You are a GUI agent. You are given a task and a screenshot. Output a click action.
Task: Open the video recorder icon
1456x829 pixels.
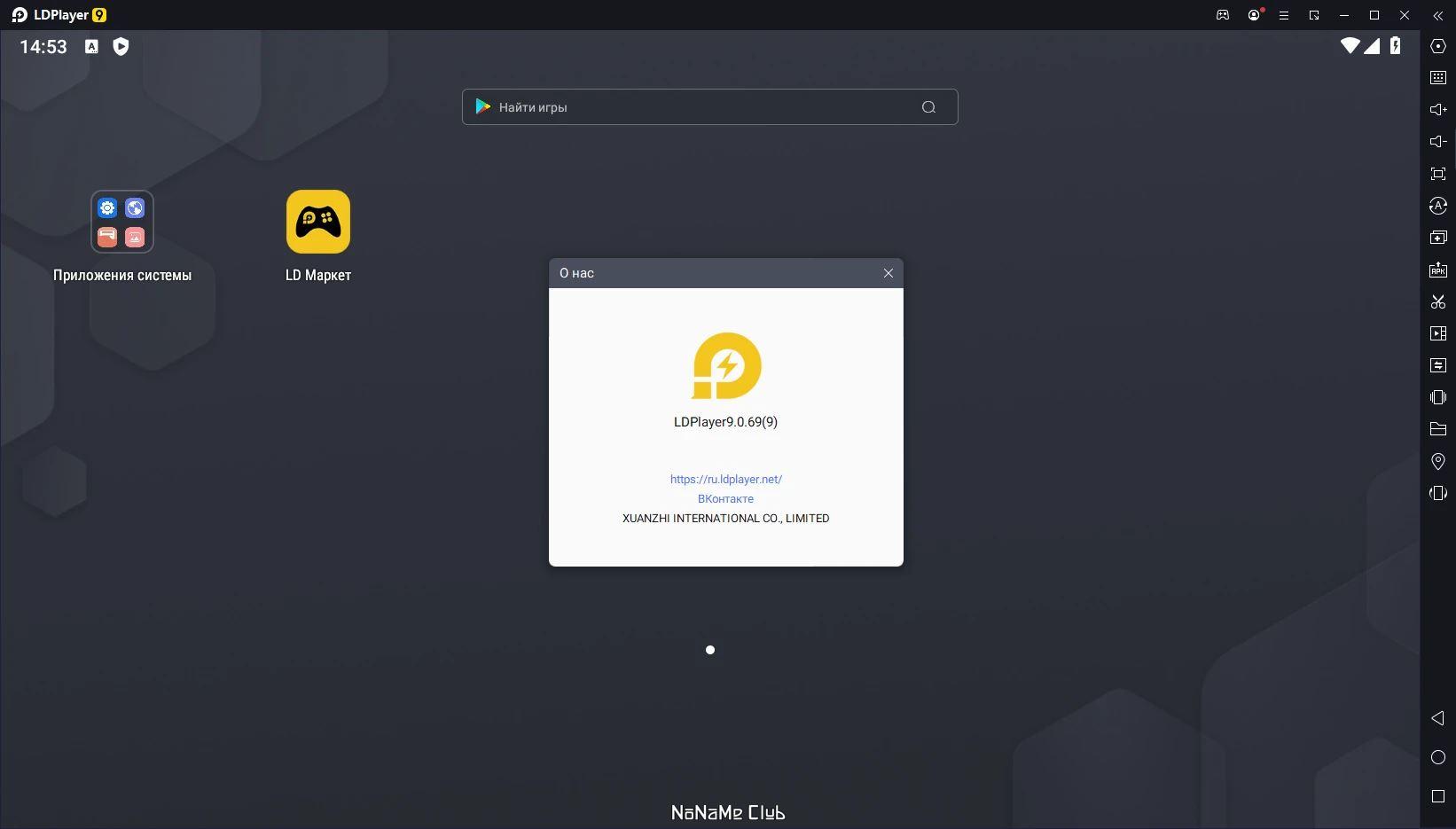pyautogui.click(x=1438, y=333)
